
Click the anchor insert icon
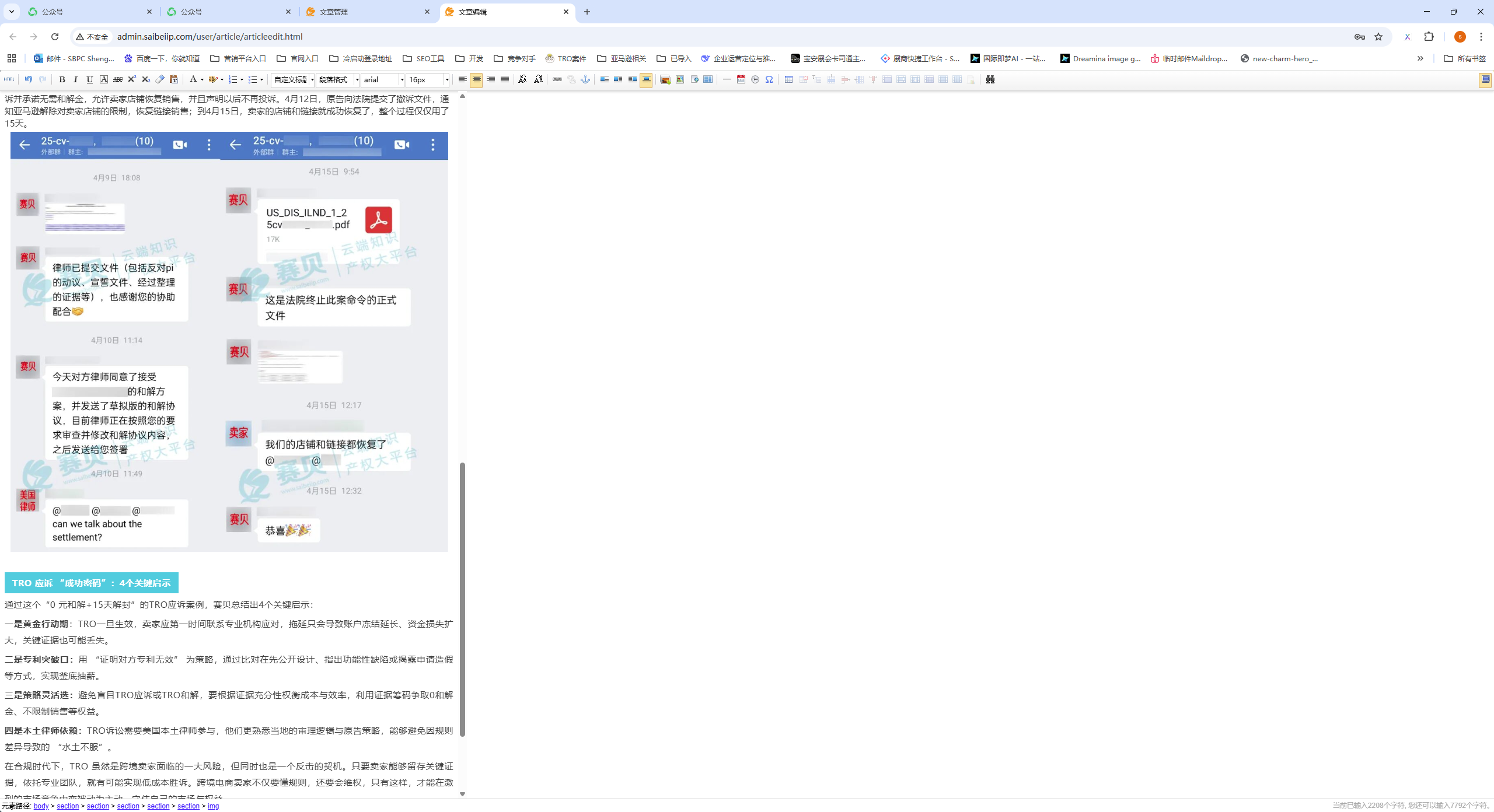pyautogui.click(x=585, y=79)
